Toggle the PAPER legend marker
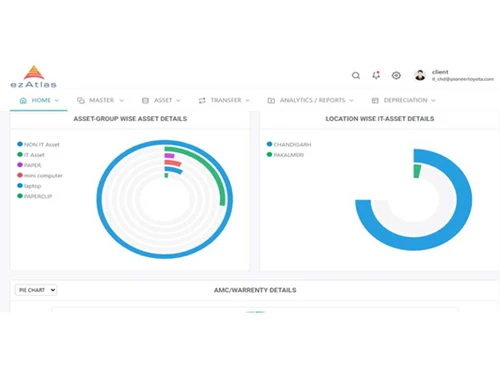The height and width of the screenshot is (375, 500). pos(20,165)
